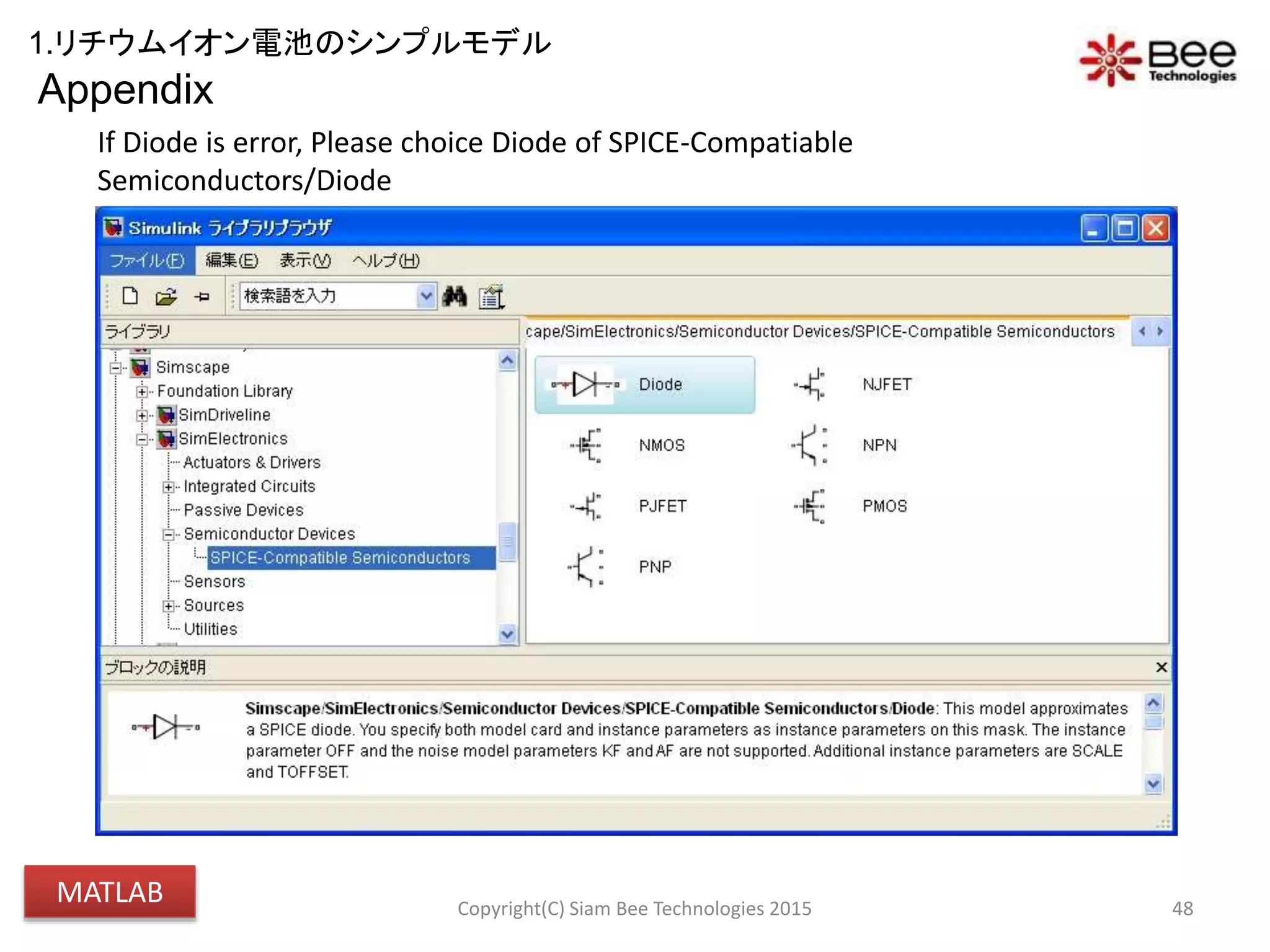The width and height of the screenshot is (1270, 952).
Task: Collapse the Simscape tree node
Action: [x=115, y=368]
